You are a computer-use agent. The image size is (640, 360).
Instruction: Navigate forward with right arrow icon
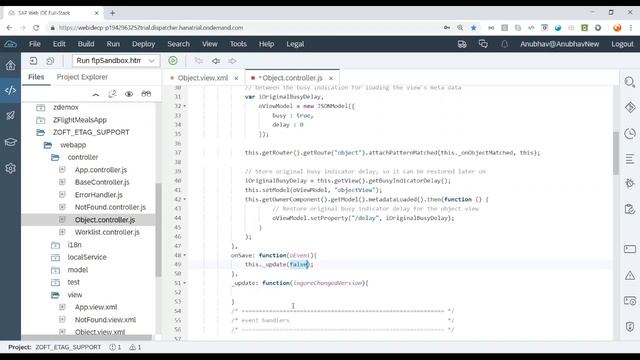232,61
